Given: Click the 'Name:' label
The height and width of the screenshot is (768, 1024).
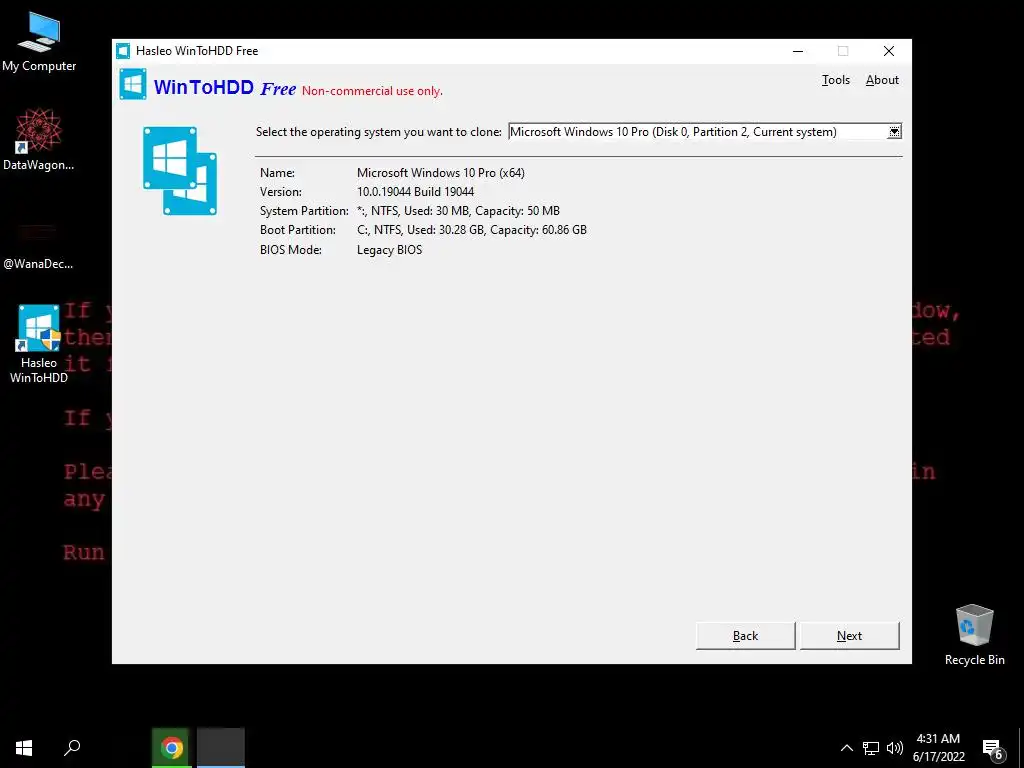Looking at the screenshot, I should click(x=278, y=173).
